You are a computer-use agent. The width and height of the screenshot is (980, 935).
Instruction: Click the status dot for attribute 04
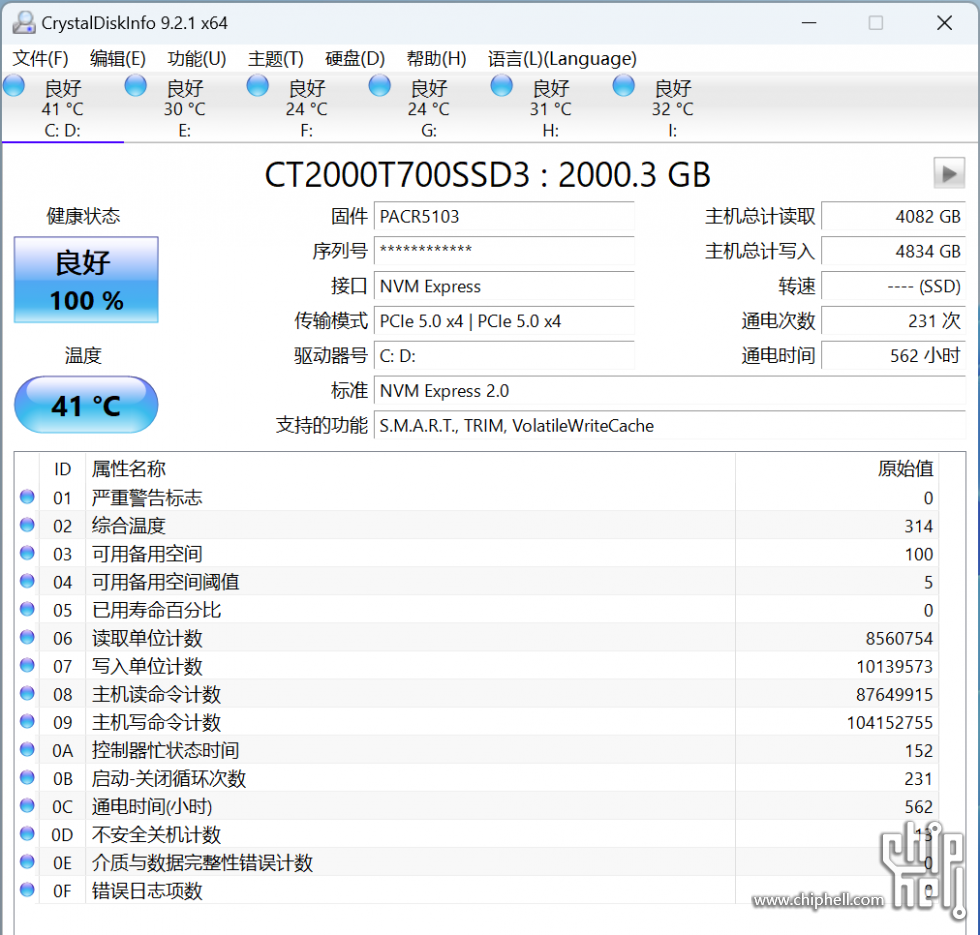click(x=27, y=581)
